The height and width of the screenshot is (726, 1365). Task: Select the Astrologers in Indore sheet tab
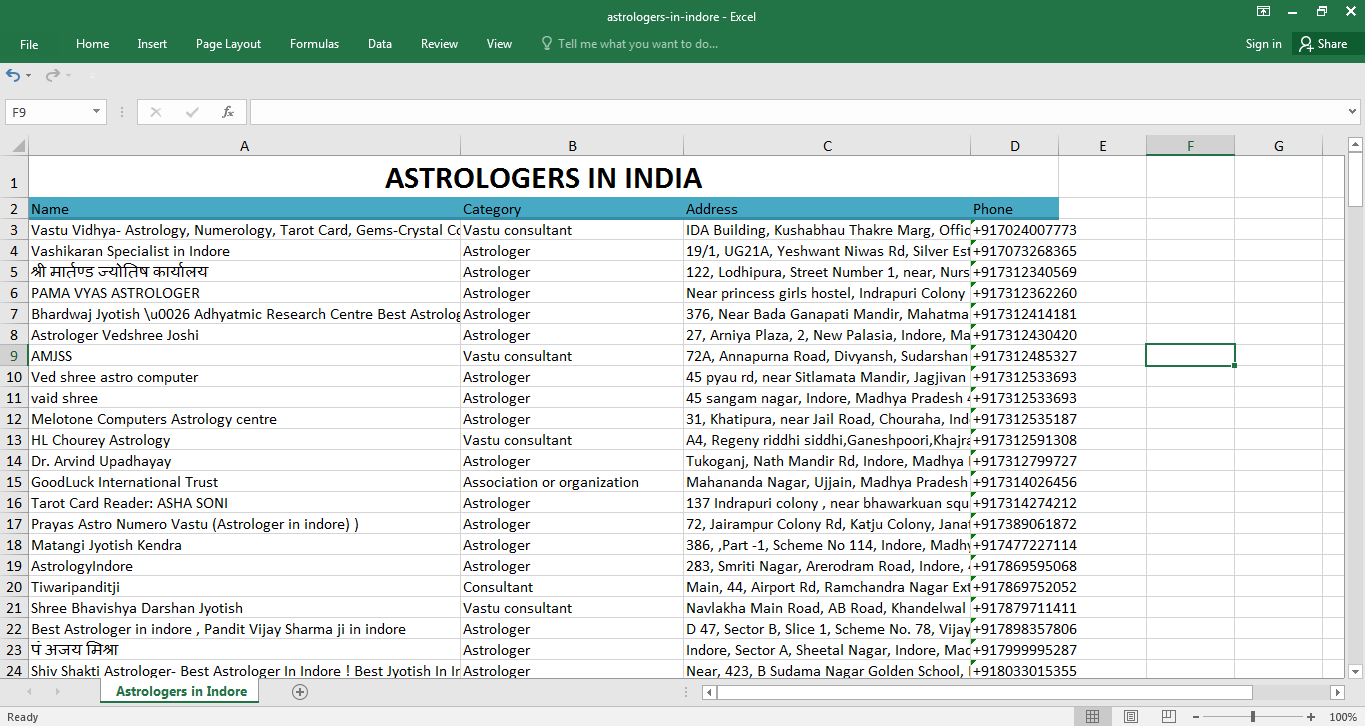[x=181, y=692]
